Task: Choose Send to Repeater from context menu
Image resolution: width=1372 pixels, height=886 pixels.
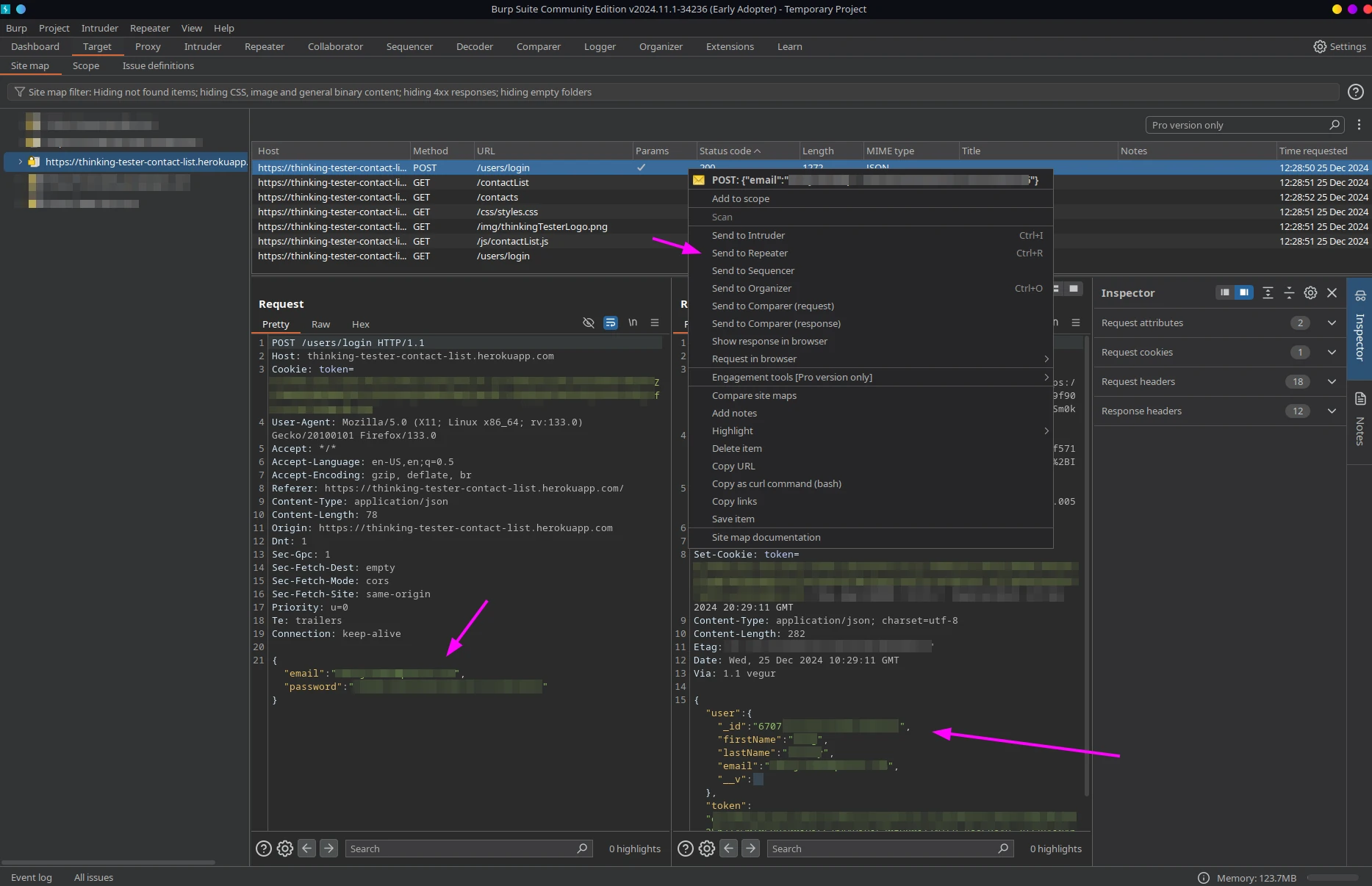Action: (x=750, y=253)
